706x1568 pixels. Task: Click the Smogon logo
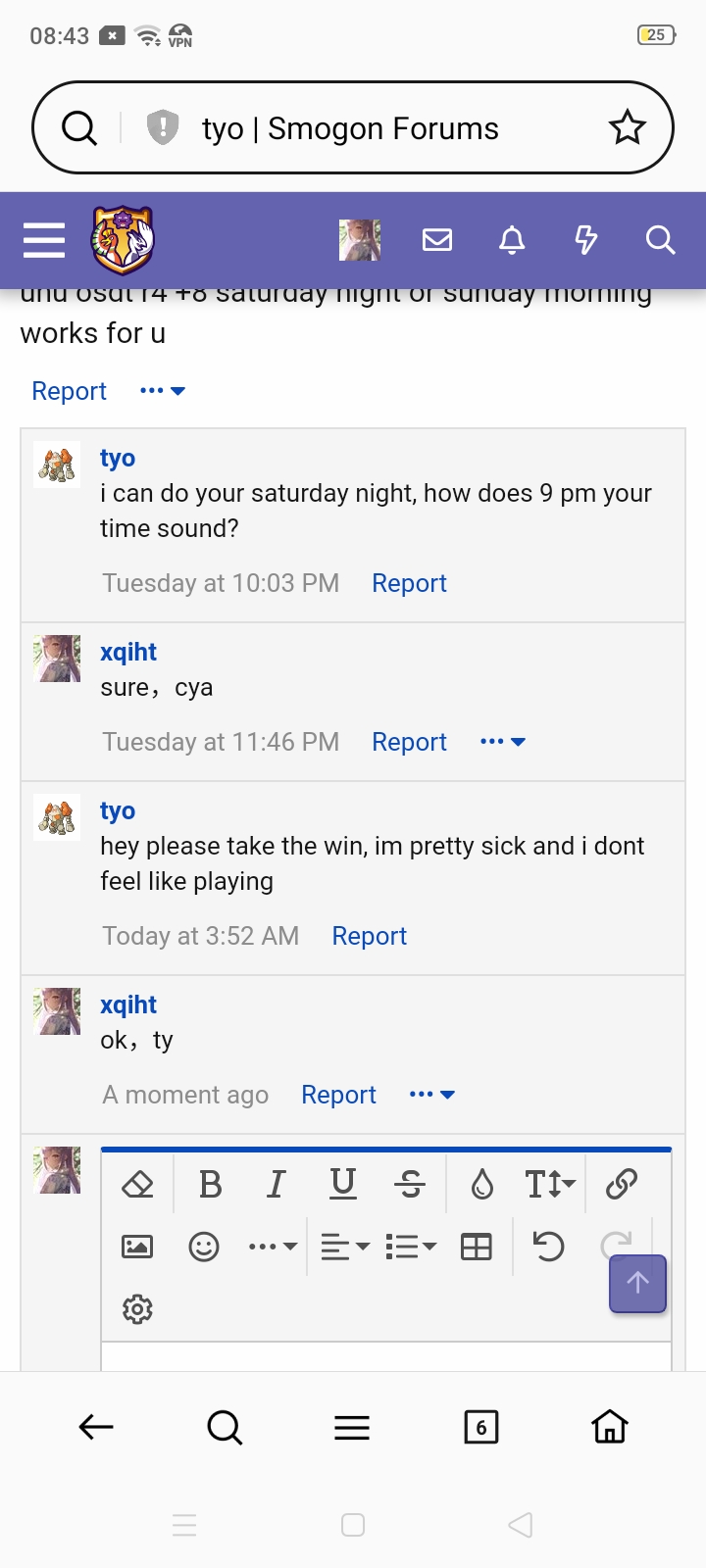(x=123, y=240)
